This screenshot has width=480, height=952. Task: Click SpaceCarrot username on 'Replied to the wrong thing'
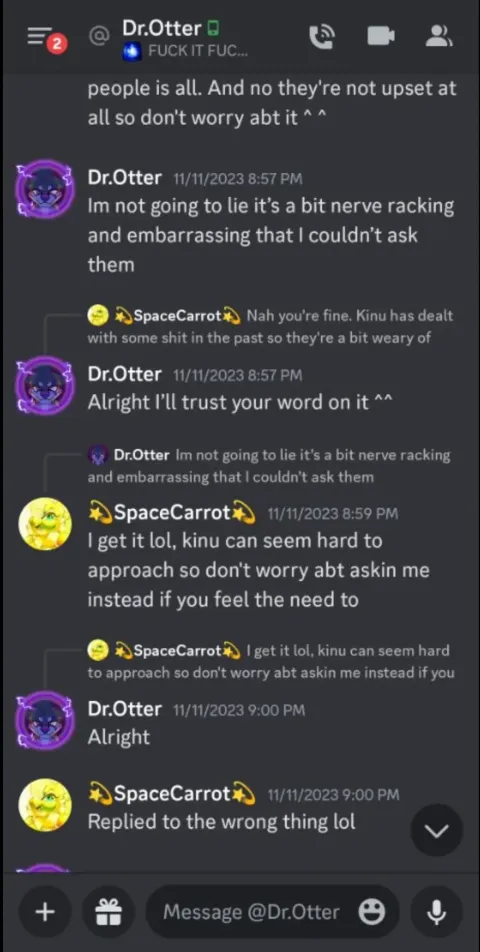[172, 793]
